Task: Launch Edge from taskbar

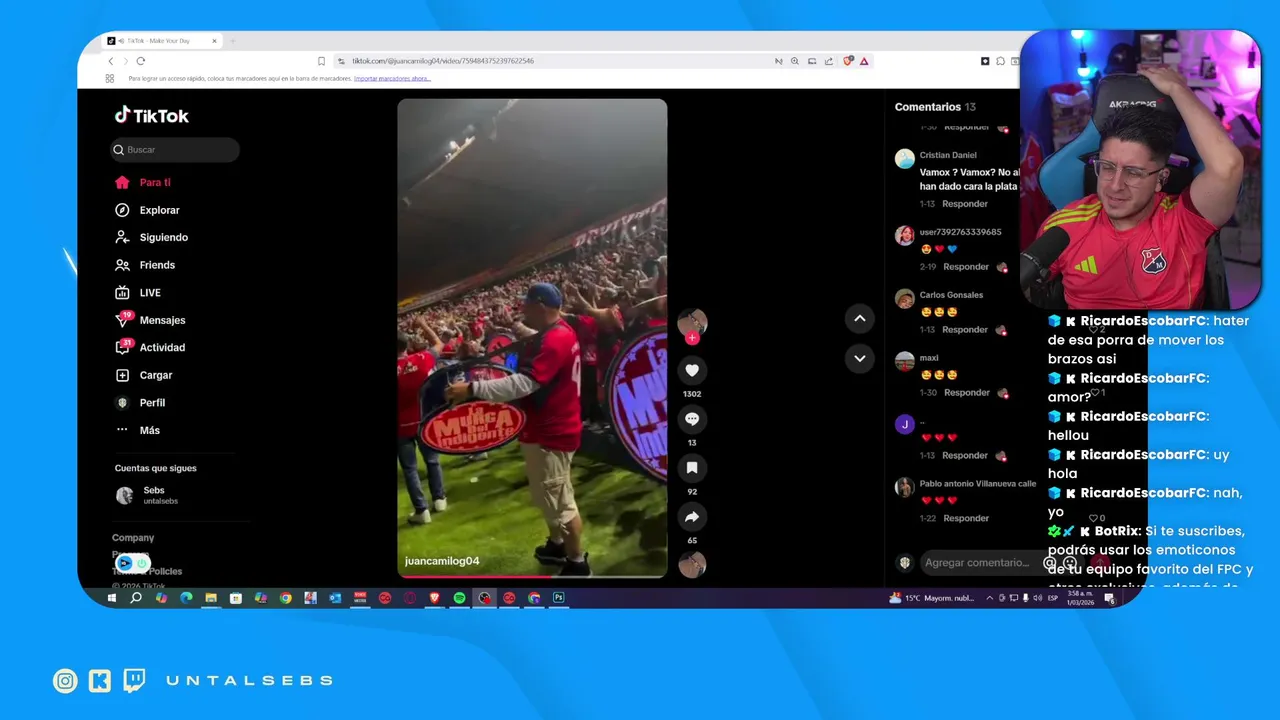Action: click(x=186, y=598)
